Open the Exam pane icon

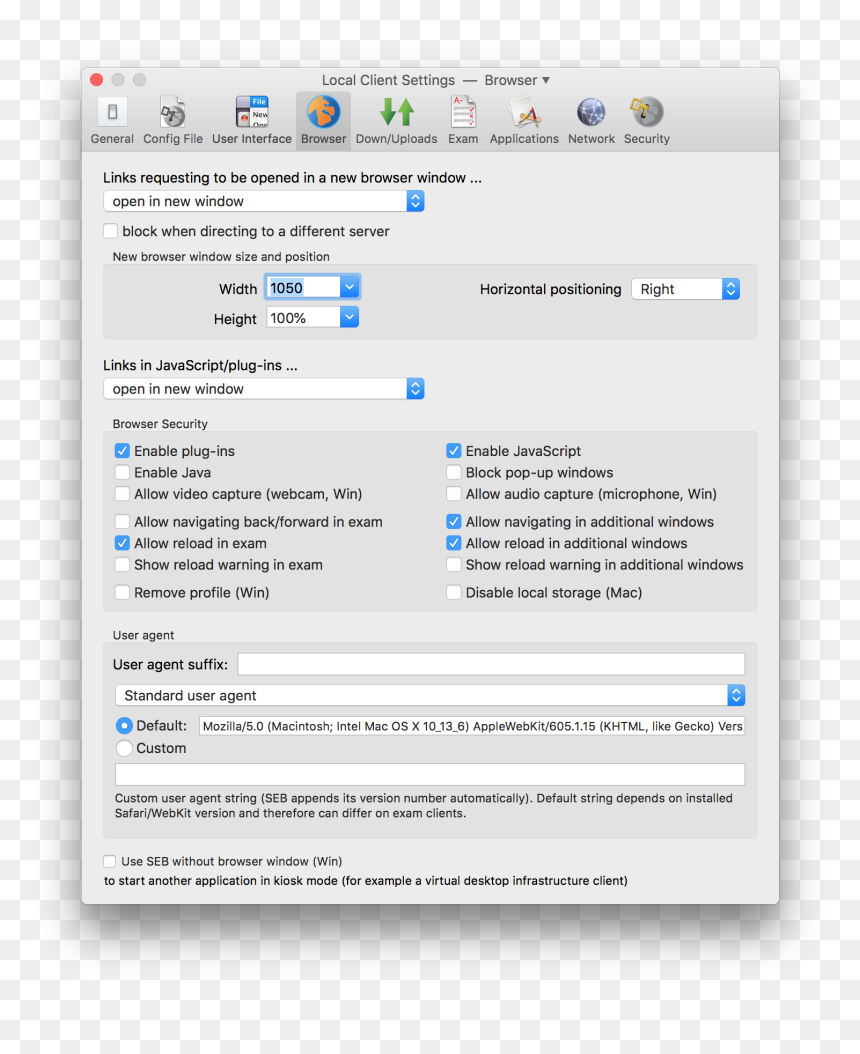(463, 112)
